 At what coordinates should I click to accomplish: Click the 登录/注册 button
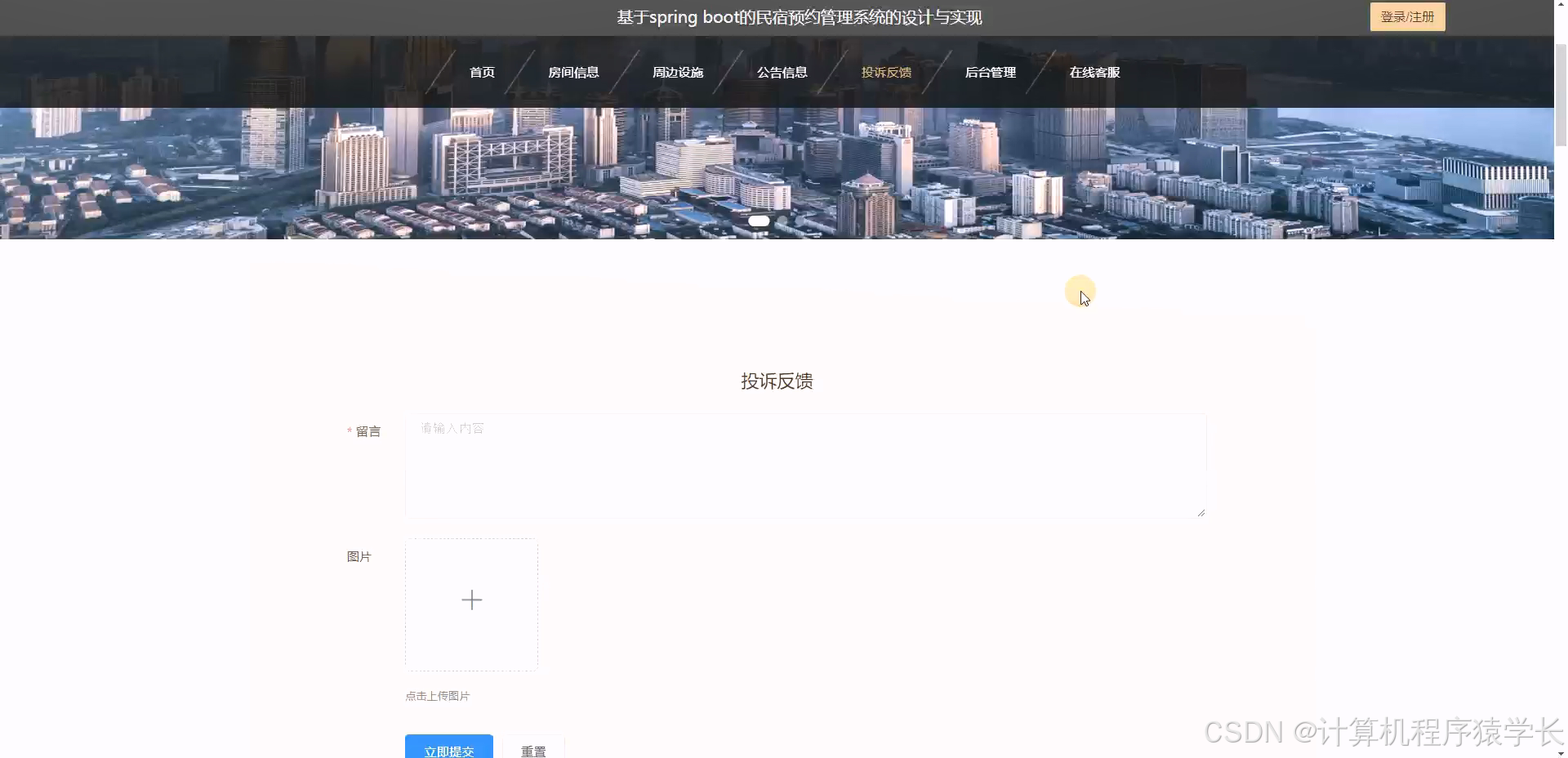tap(1407, 16)
